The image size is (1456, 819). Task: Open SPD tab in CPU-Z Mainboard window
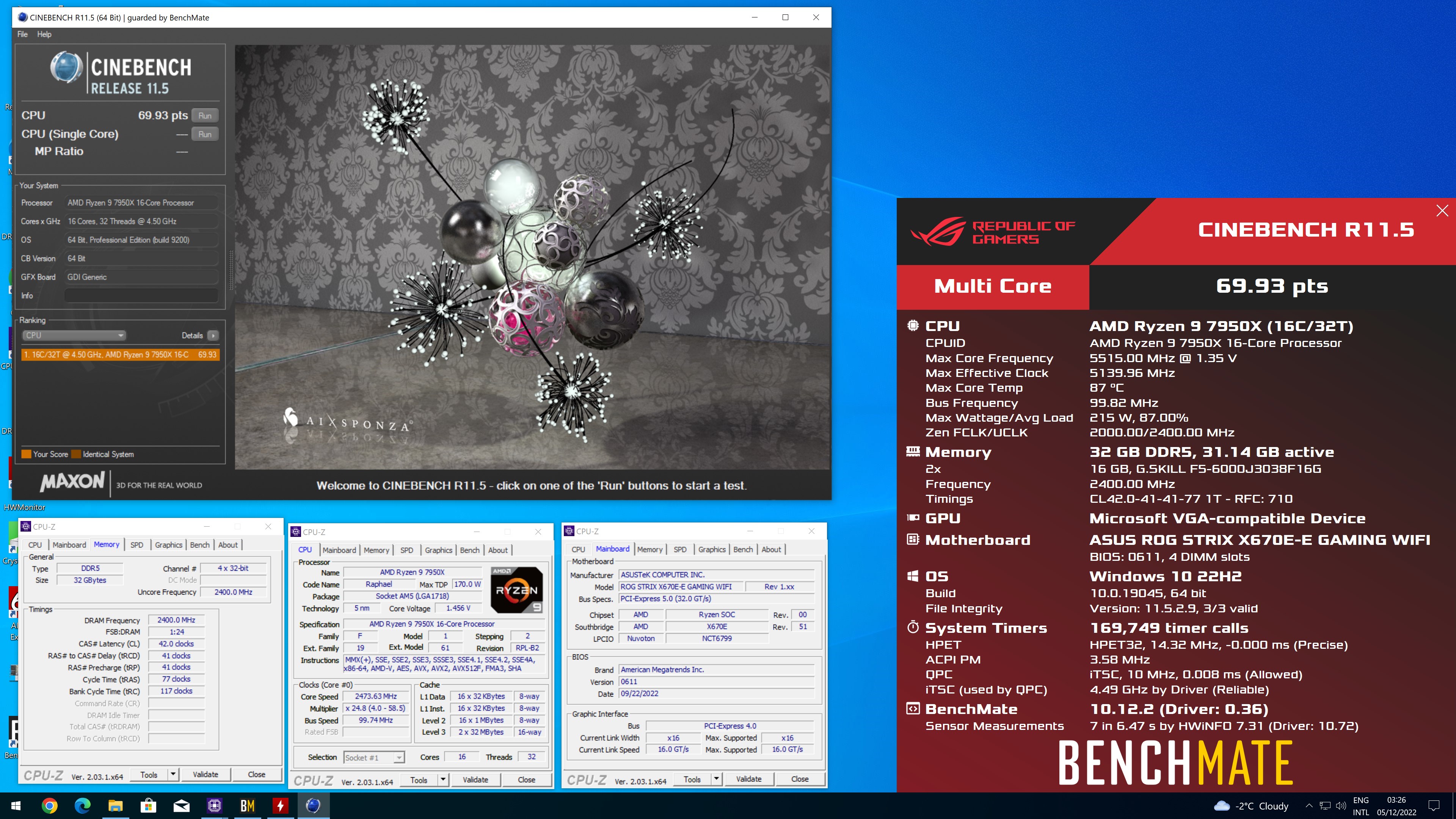point(680,549)
